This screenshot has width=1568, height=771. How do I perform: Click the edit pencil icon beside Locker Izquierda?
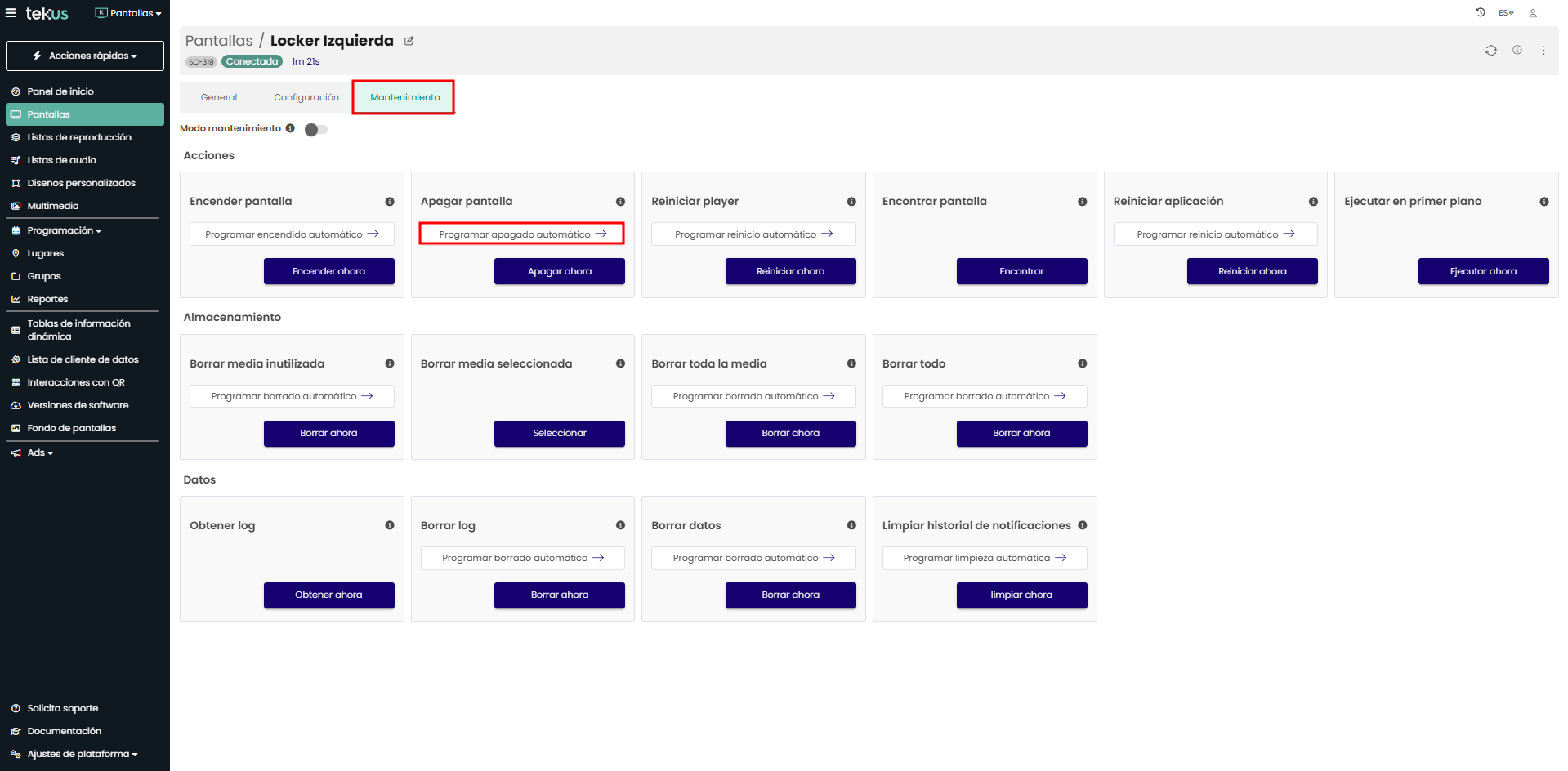point(409,41)
